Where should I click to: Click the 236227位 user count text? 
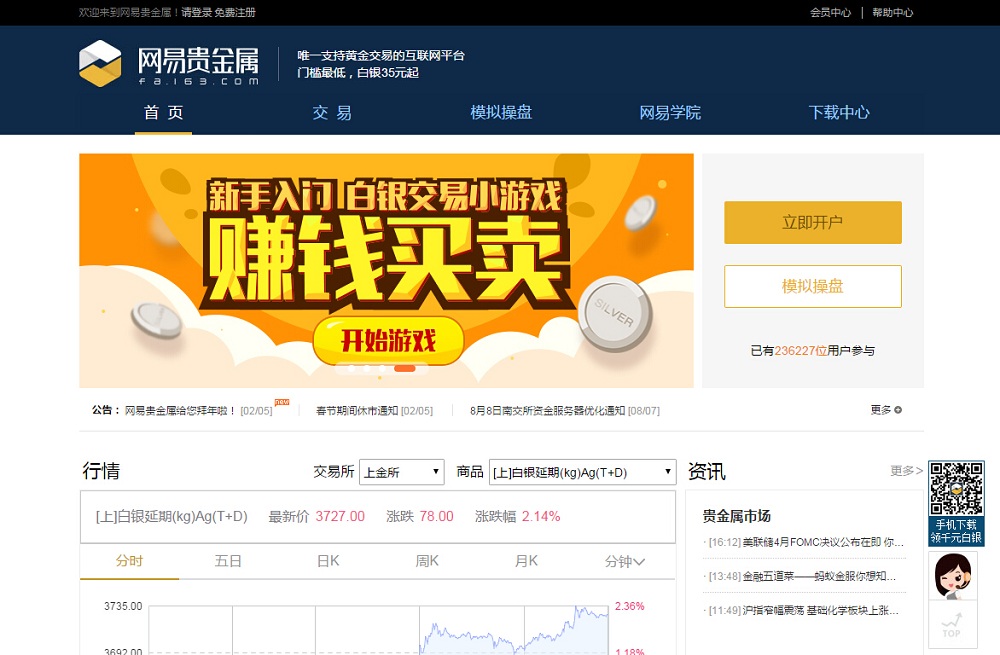800,351
